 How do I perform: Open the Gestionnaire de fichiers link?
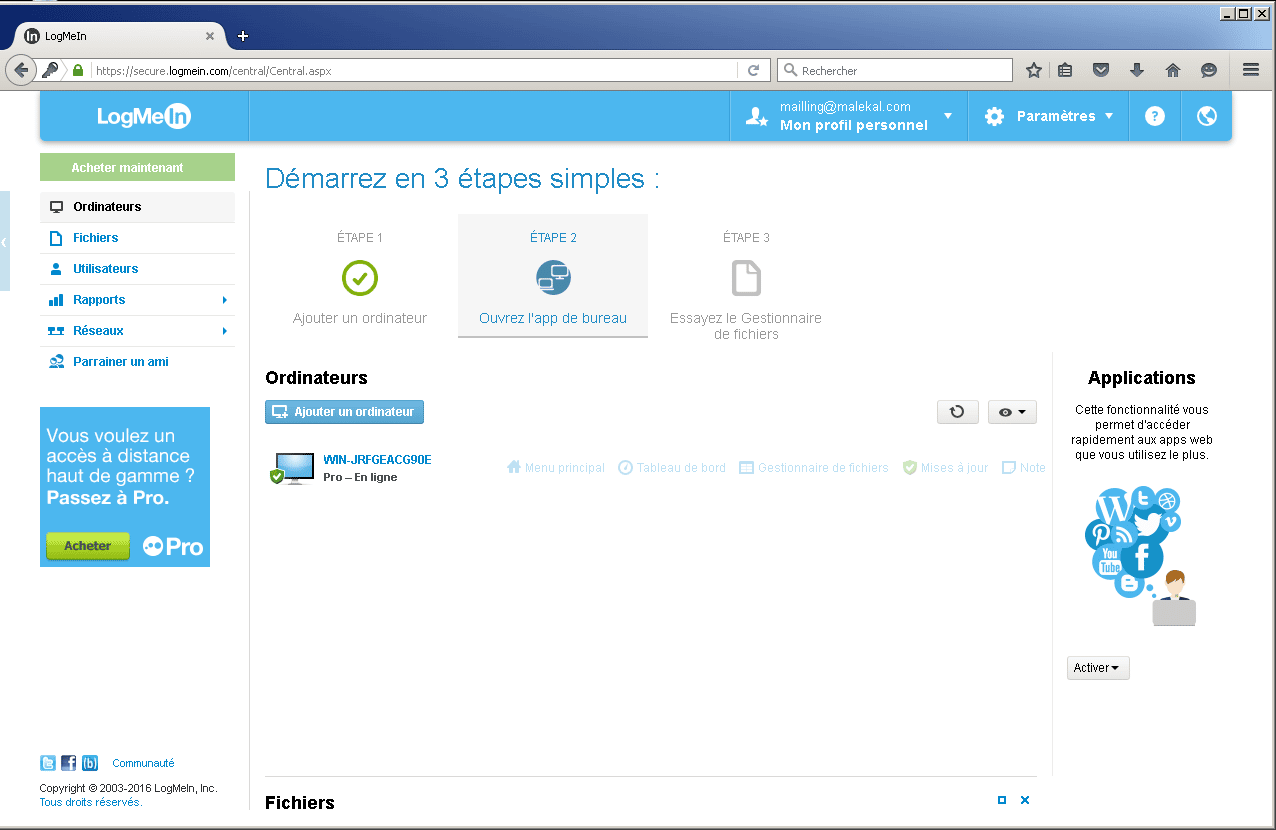tap(814, 468)
